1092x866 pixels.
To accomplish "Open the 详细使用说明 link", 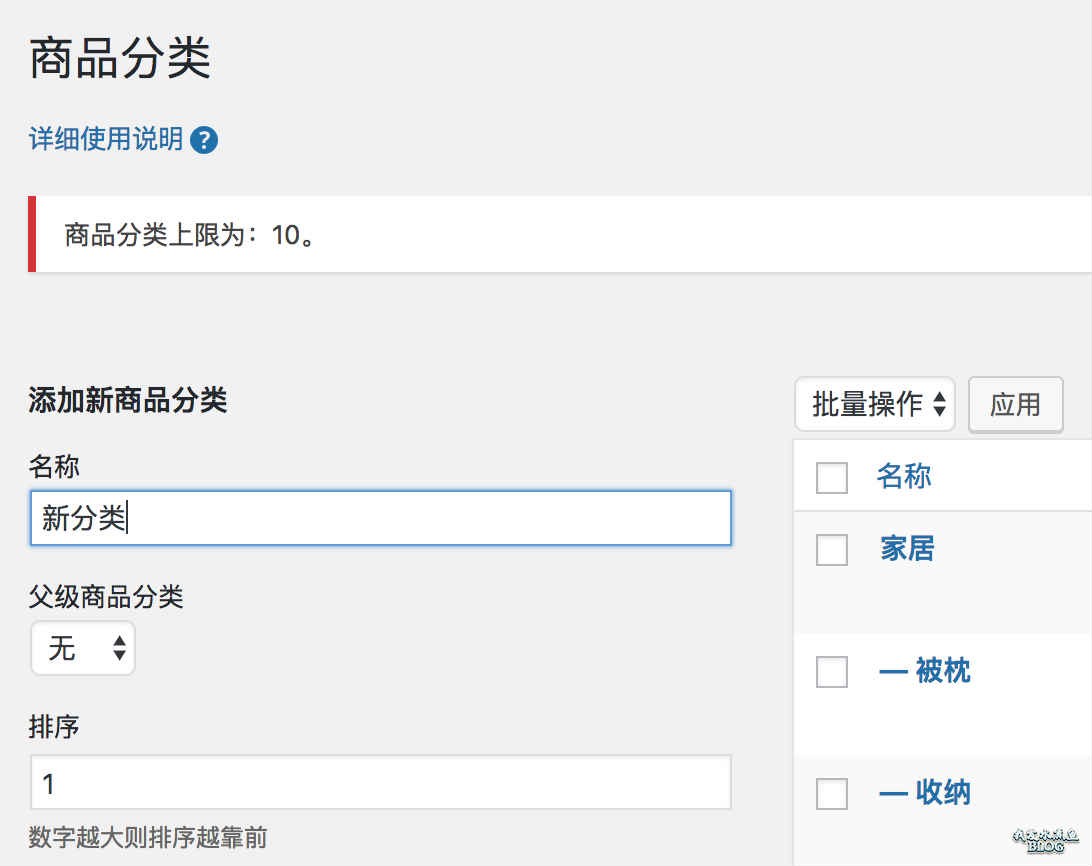I will click(x=106, y=139).
